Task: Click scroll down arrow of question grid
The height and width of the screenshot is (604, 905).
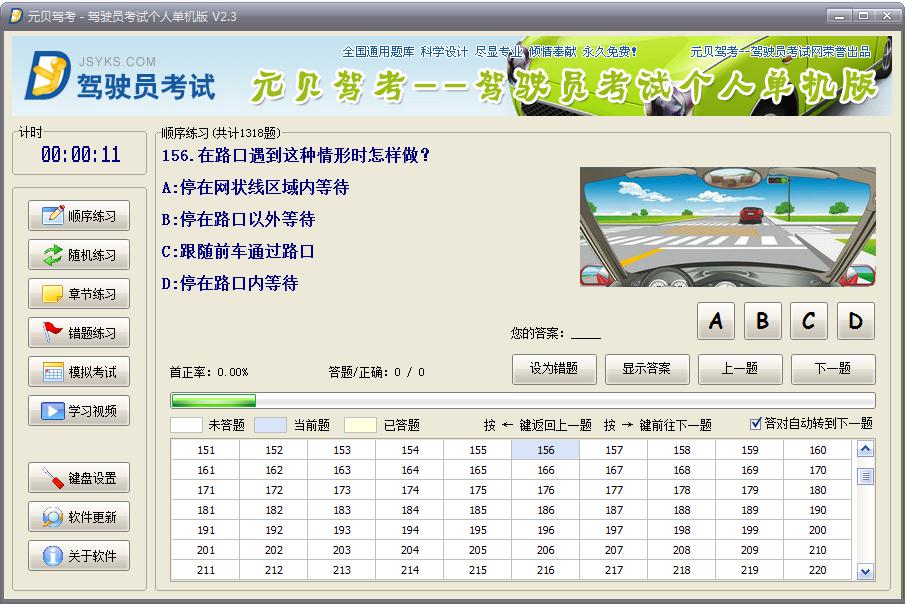Action: (x=865, y=572)
